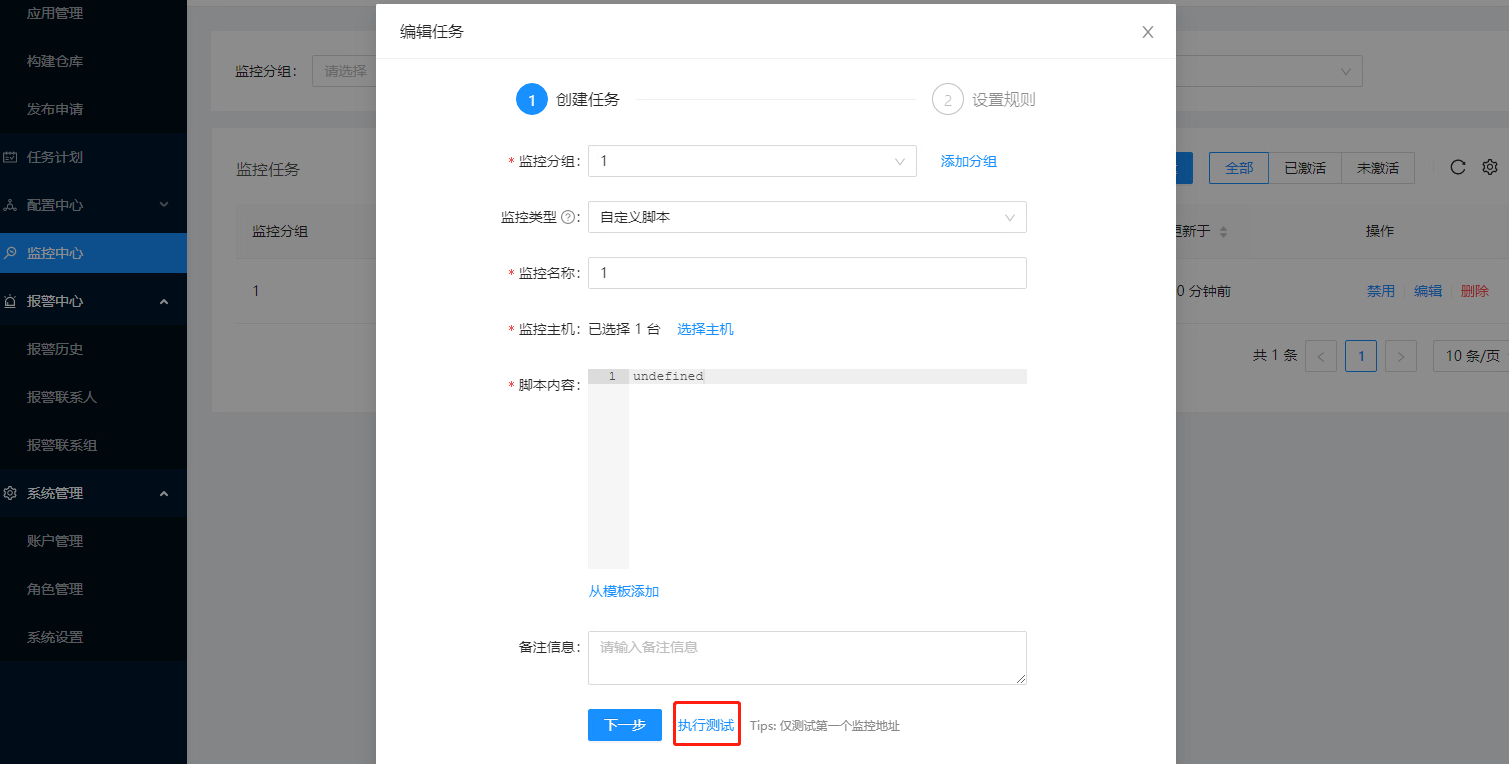Open the 监控类型 dropdown showing 自定义脚本
Image resolution: width=1509 pixels, height=764 pixels.
pos(807,217)
